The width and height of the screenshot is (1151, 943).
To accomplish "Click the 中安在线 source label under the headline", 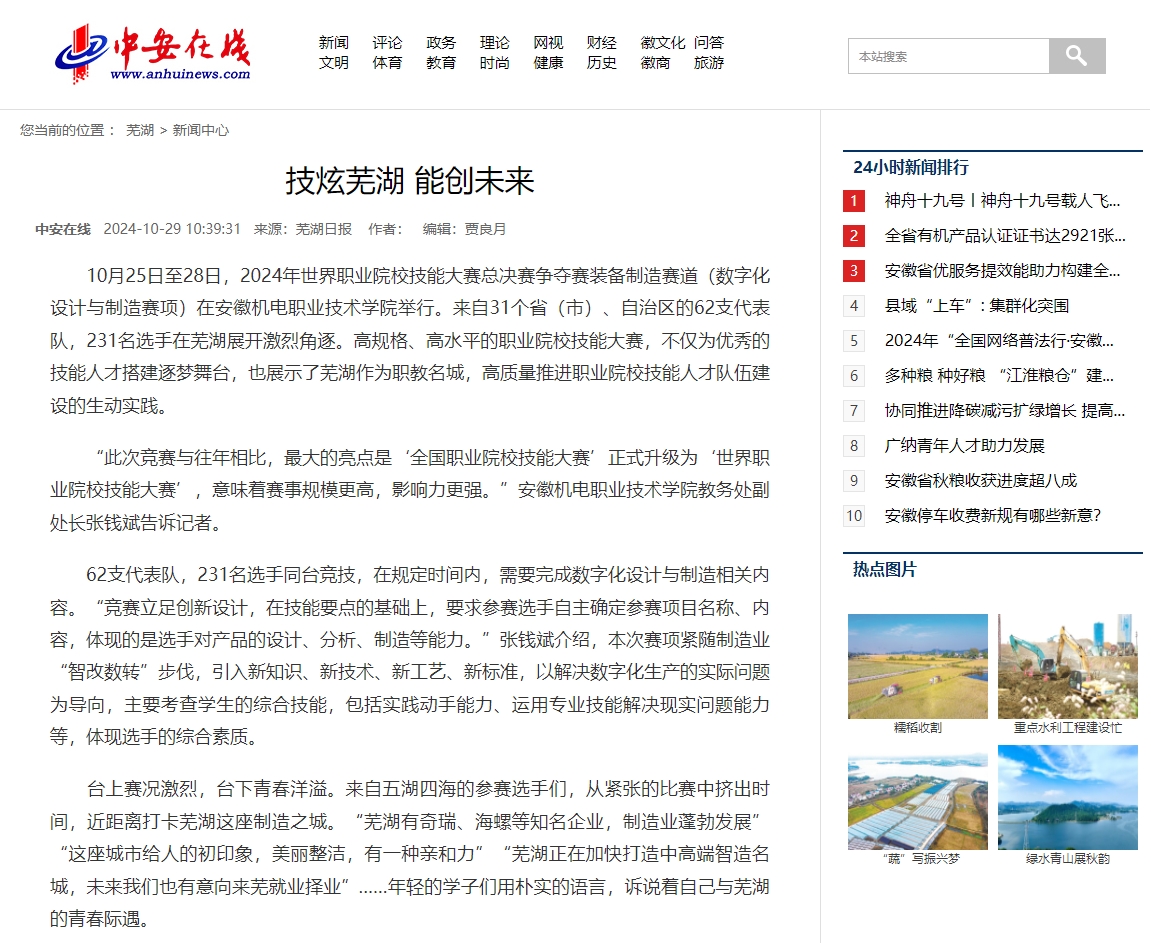I will pyautogui.click(x=63, y=230).
